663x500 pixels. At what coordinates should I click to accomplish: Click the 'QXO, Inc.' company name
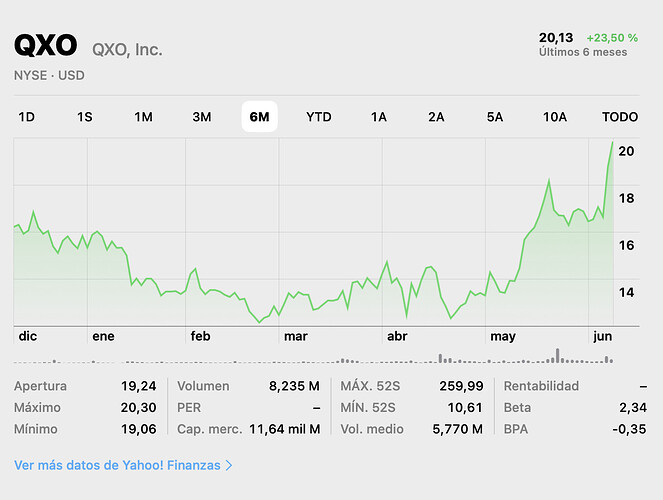tap(127, 50)
